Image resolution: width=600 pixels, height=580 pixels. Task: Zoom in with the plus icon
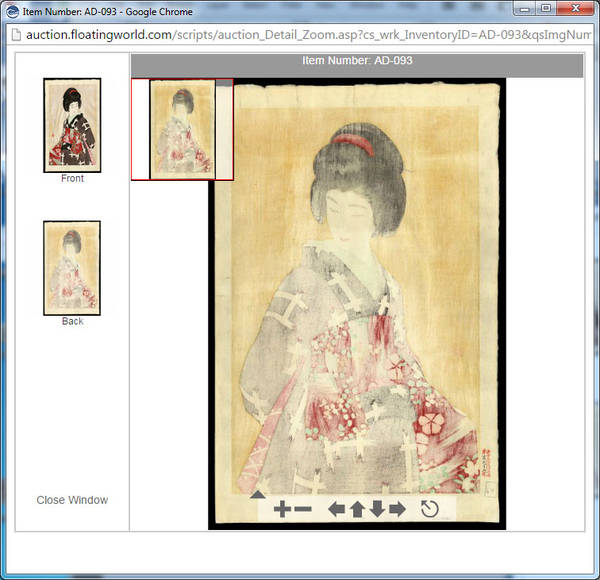coord(282,509)
